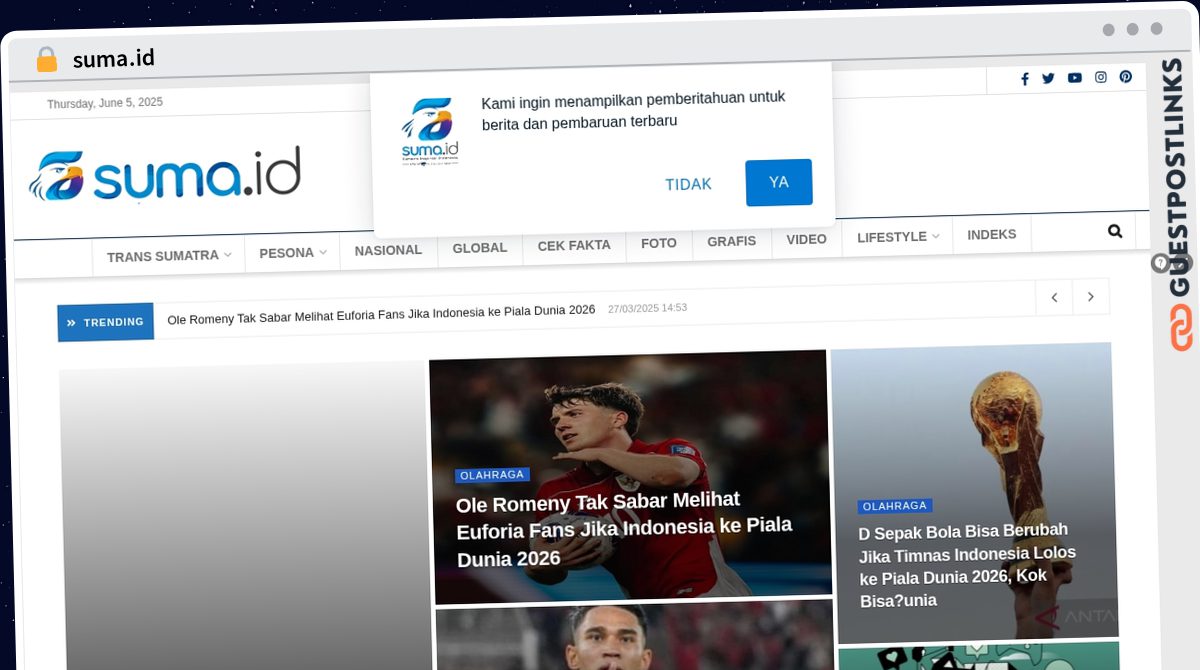
Task: Expand the Lifestyle dropdown menu
Action: click(897, 237)
